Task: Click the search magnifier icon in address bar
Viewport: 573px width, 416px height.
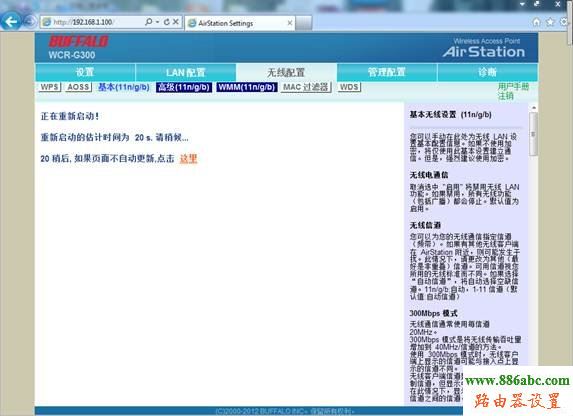Action: (148, 22)
